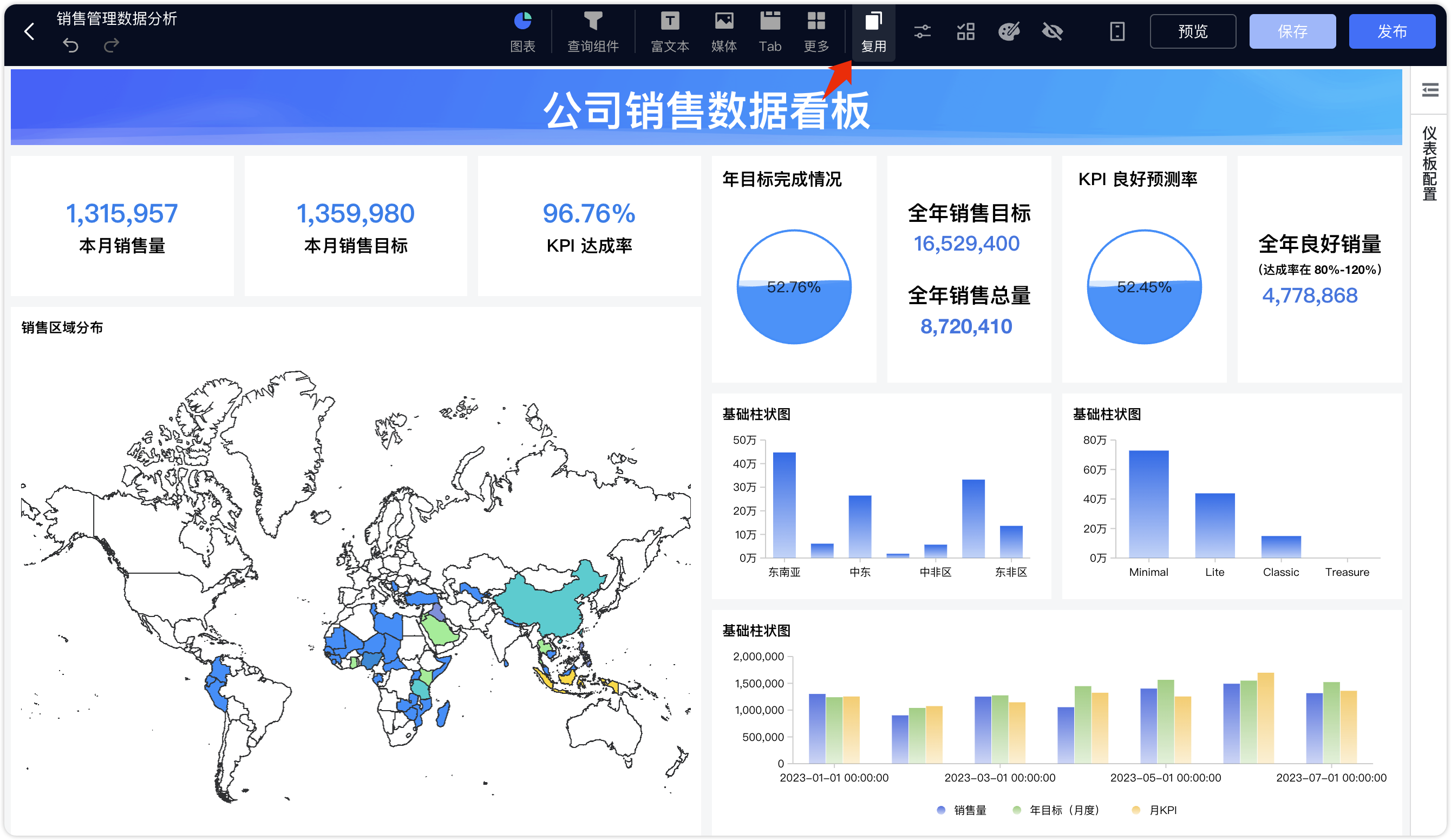This screenshot has width=1451, height=840.
Task: Click the 2023-05-01 00:00:00 axis label
Action: coord(1165,777)
